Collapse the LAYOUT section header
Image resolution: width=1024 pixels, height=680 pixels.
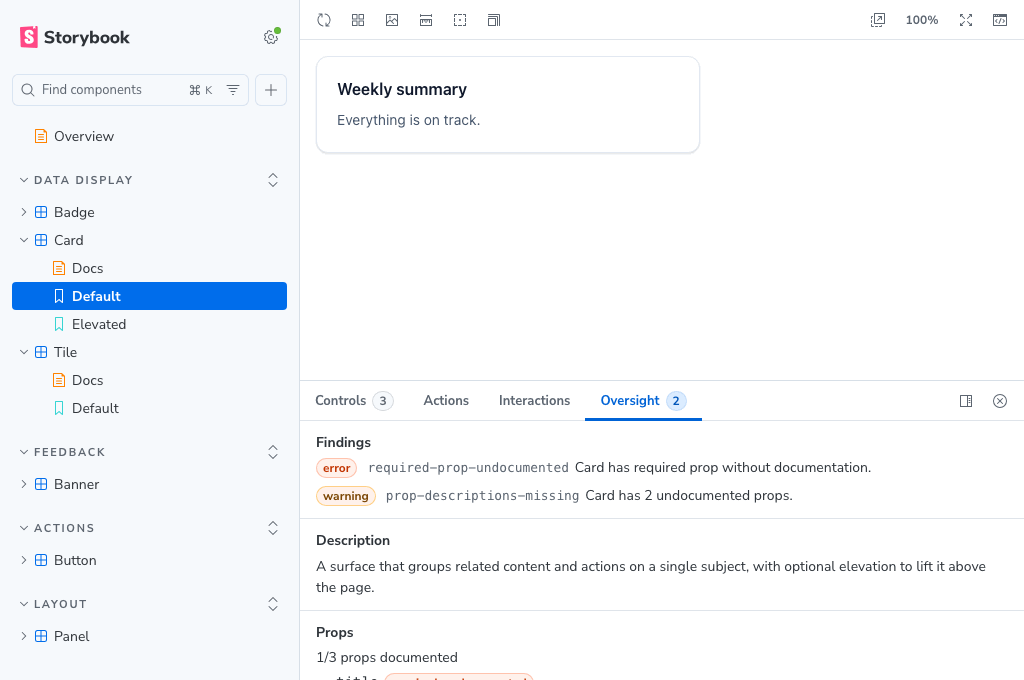(x=53, y=604)
